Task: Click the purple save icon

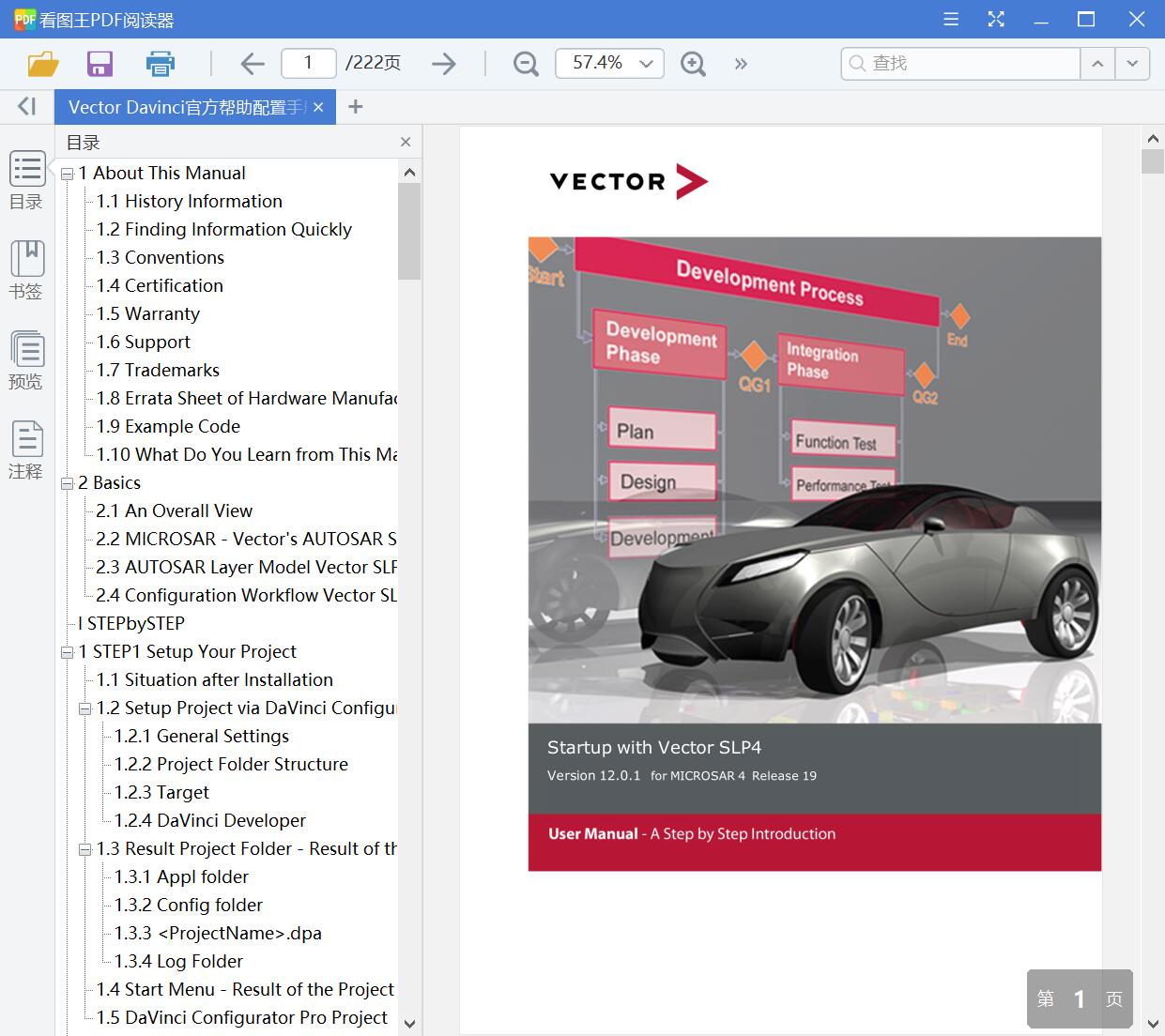Action: [100, 64]
